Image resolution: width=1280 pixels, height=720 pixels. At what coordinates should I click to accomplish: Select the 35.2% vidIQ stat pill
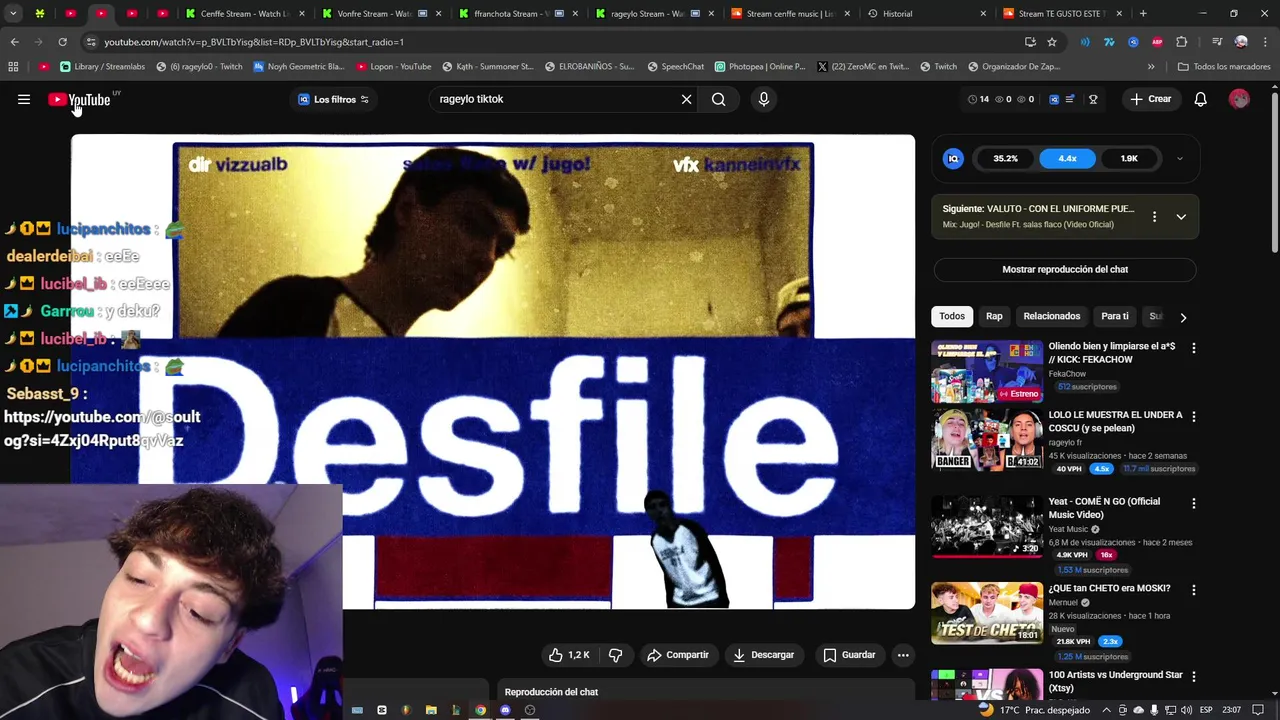click(1005, 158)
